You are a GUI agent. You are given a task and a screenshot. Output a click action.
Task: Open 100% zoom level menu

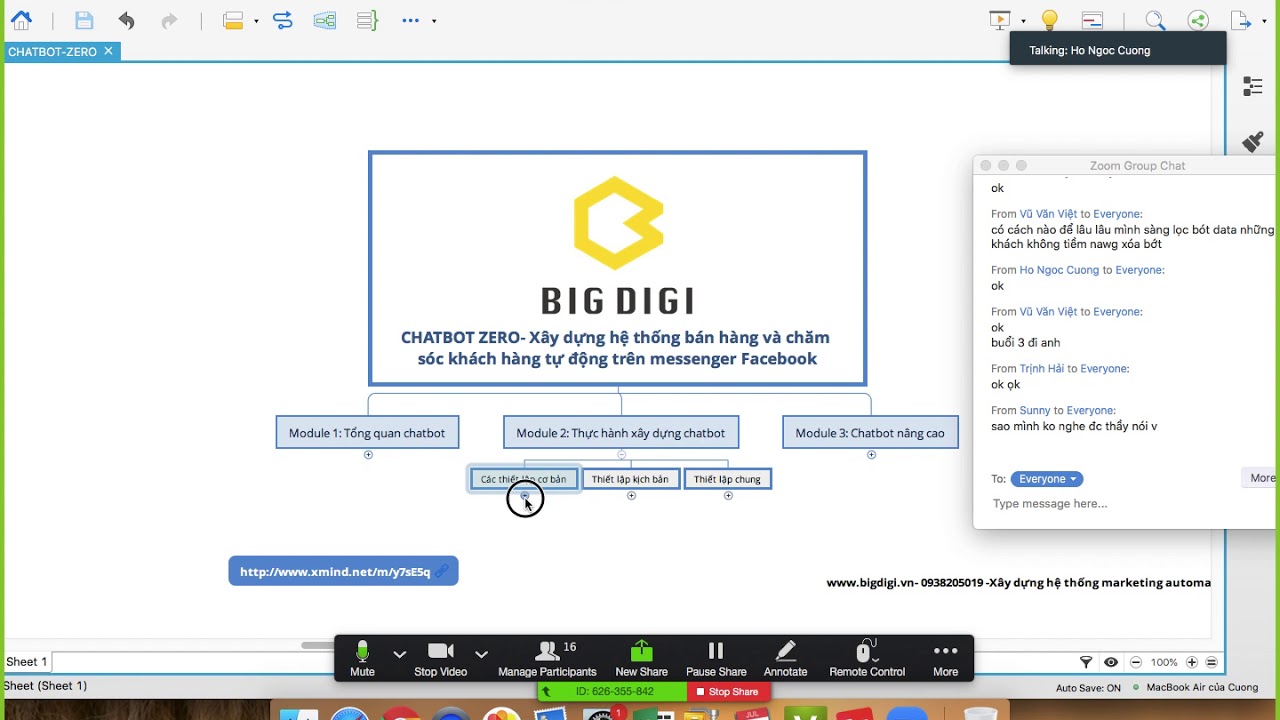point(1164,662)
